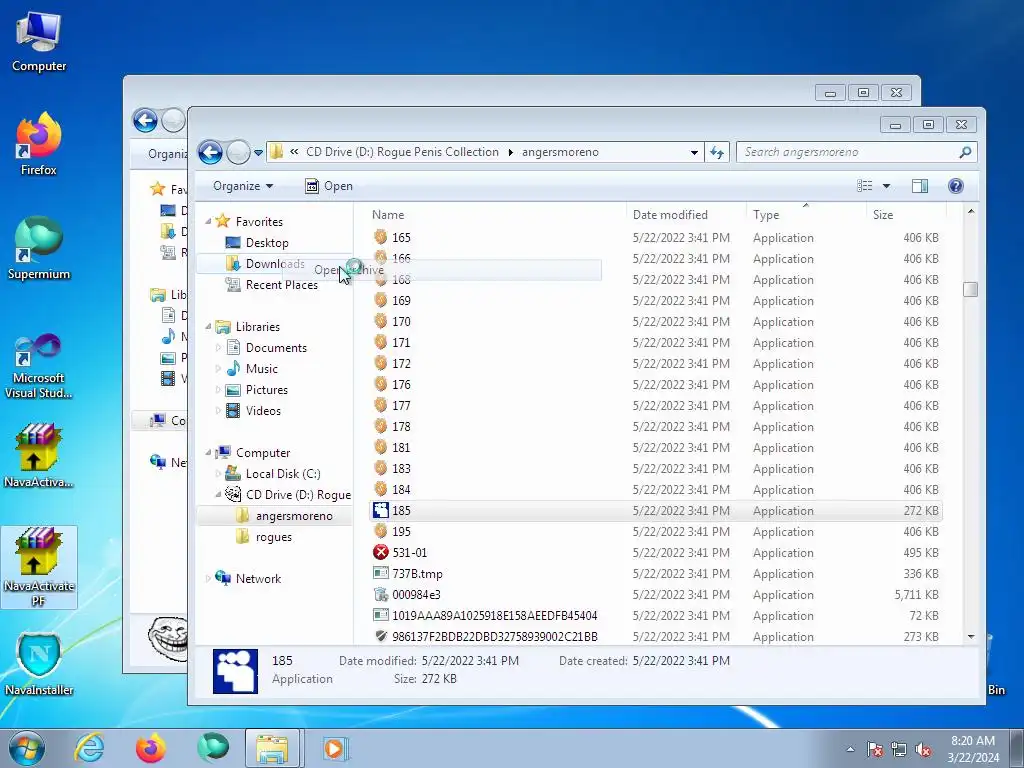
Task: Open Supermium from the taskbar
Action: coord(212,748)
